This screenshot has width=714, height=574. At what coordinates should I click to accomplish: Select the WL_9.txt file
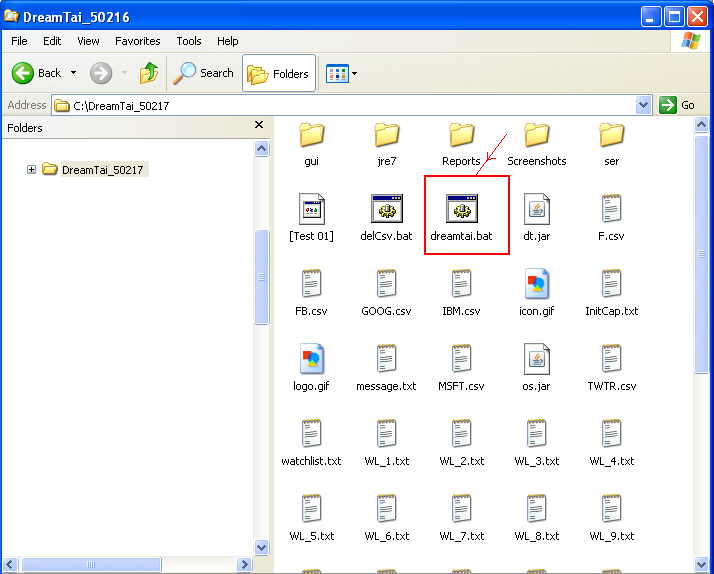click(x=612, y=518)
